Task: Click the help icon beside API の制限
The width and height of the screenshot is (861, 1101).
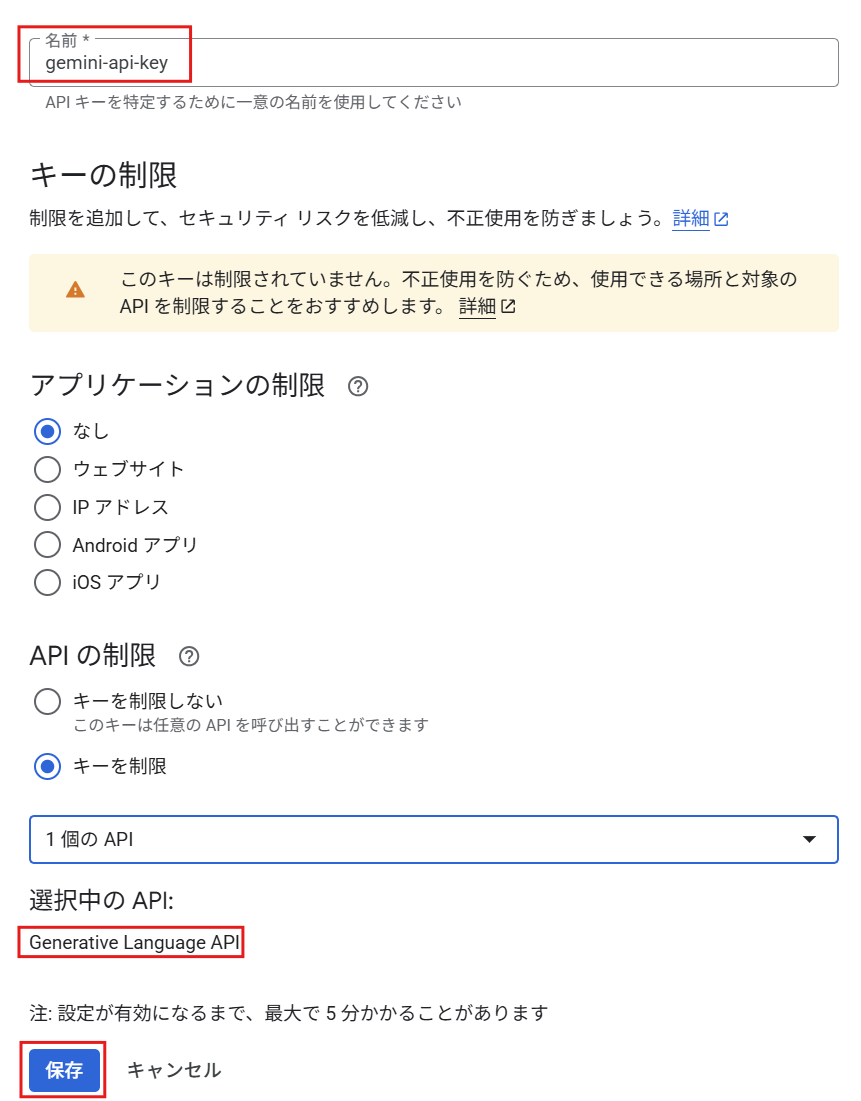Action: point(188,657)
